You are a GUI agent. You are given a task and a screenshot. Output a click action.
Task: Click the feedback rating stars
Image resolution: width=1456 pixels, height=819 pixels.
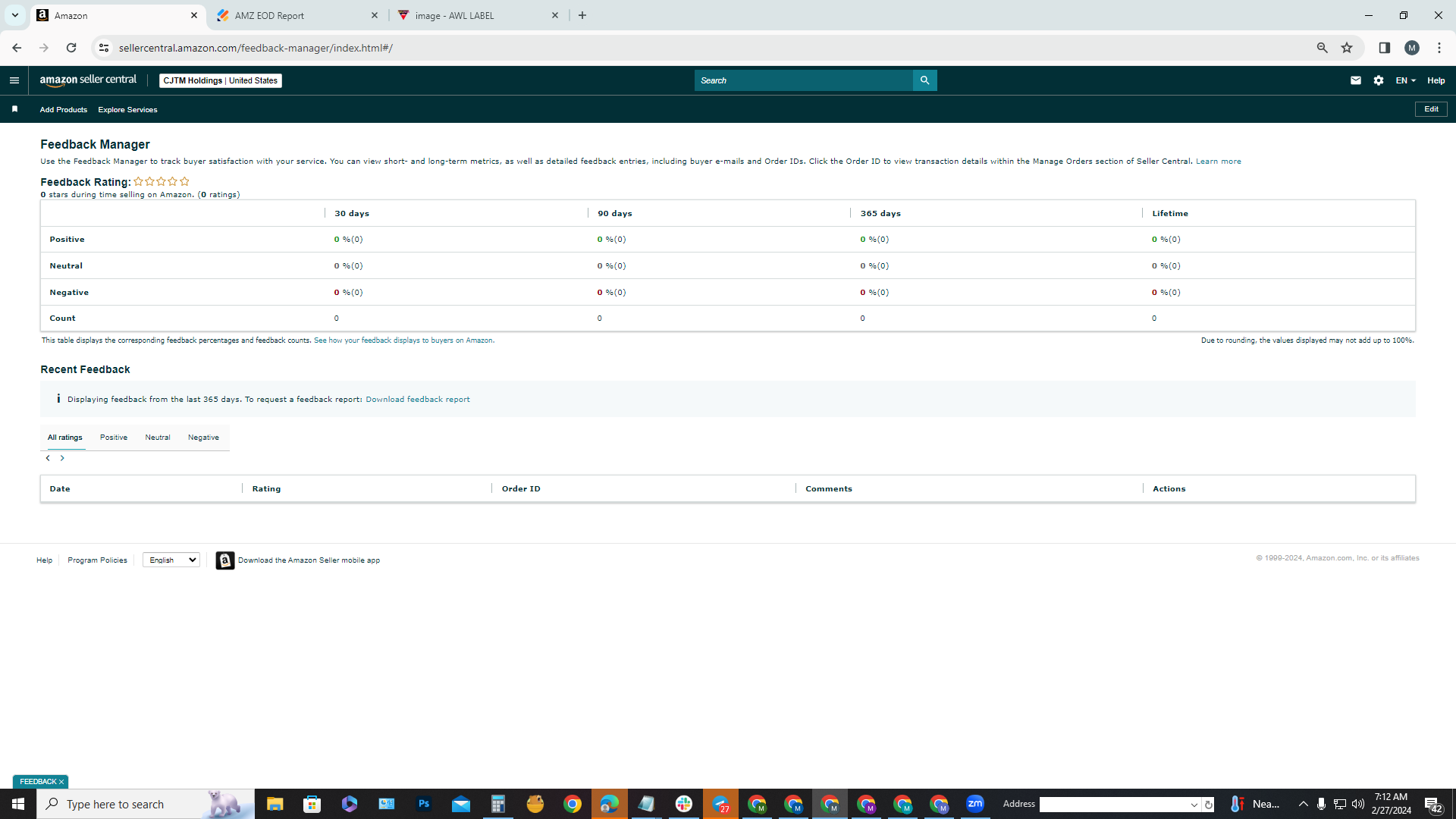click(162, 182)
